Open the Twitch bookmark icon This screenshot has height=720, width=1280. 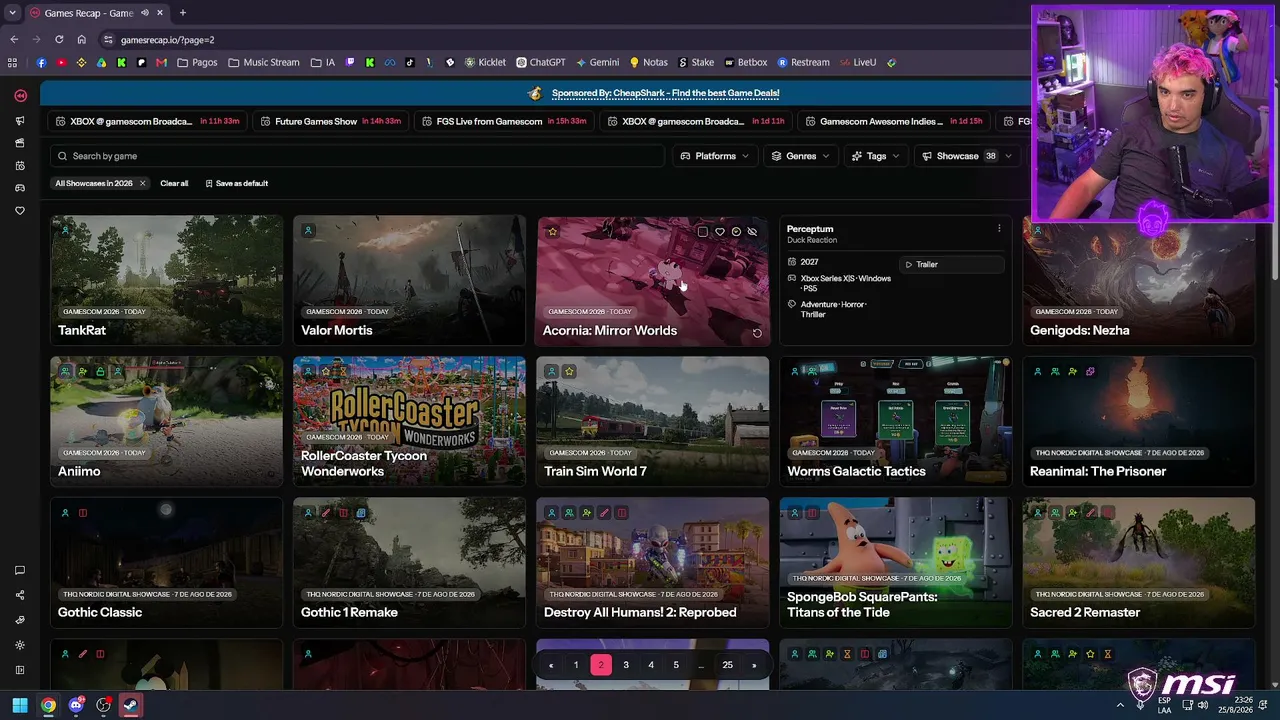(349, 62)
